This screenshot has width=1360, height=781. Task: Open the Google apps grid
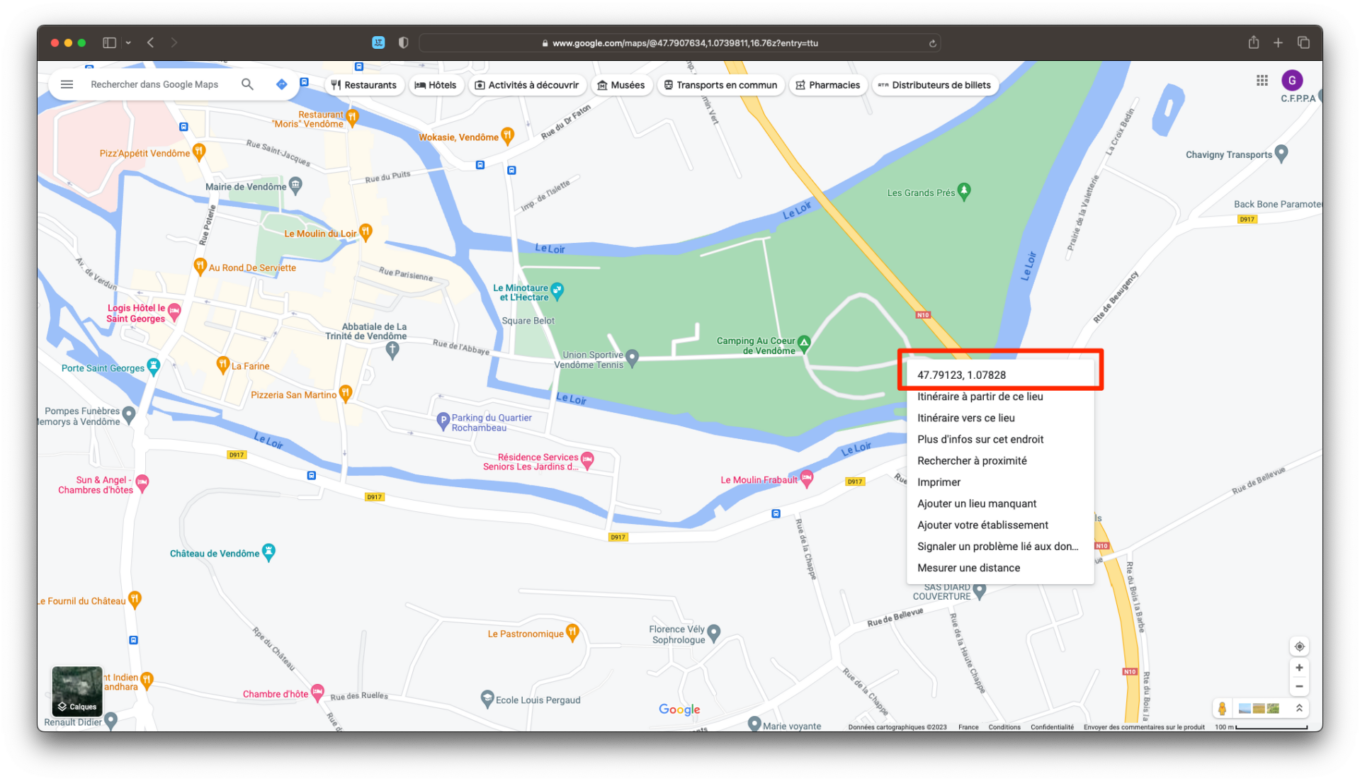pyautogui.click(x=1262, y=80)
